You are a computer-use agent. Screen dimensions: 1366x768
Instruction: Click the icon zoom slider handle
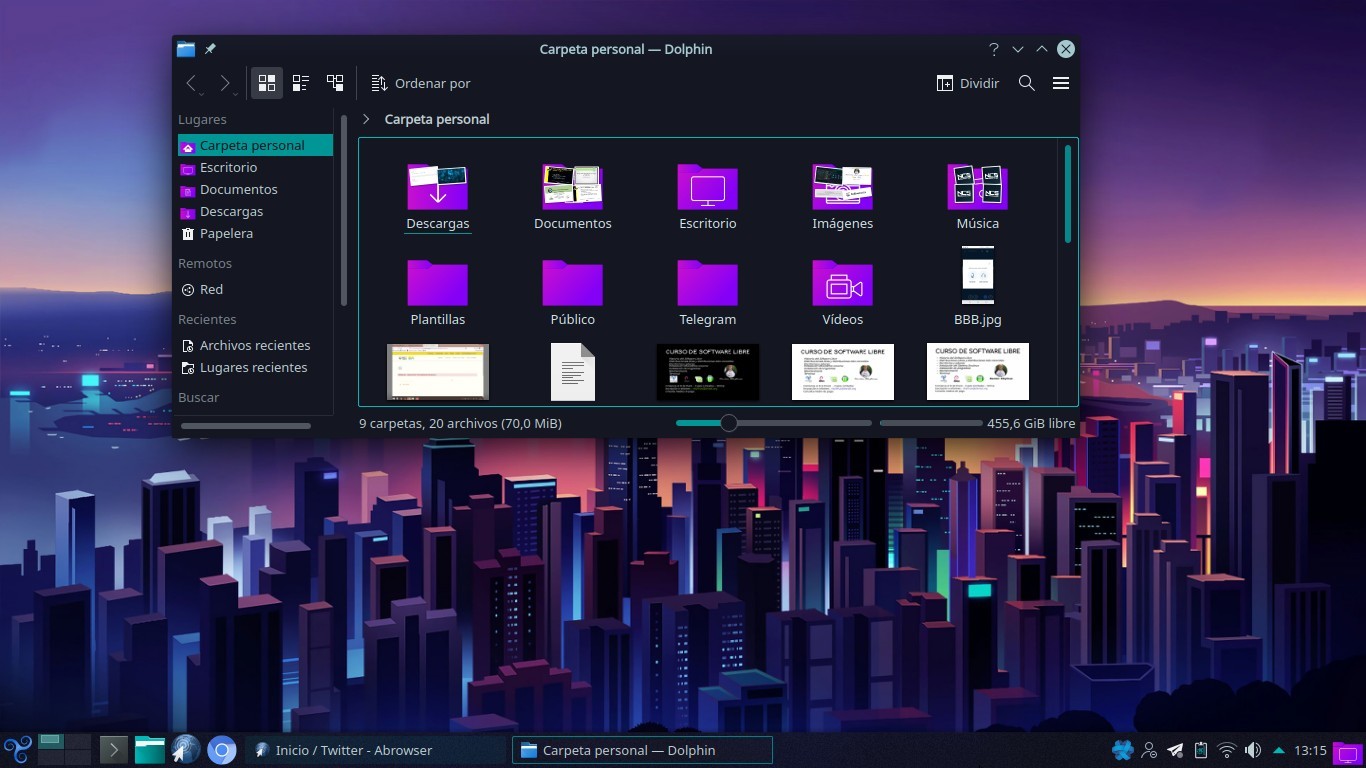click(729, 423)
